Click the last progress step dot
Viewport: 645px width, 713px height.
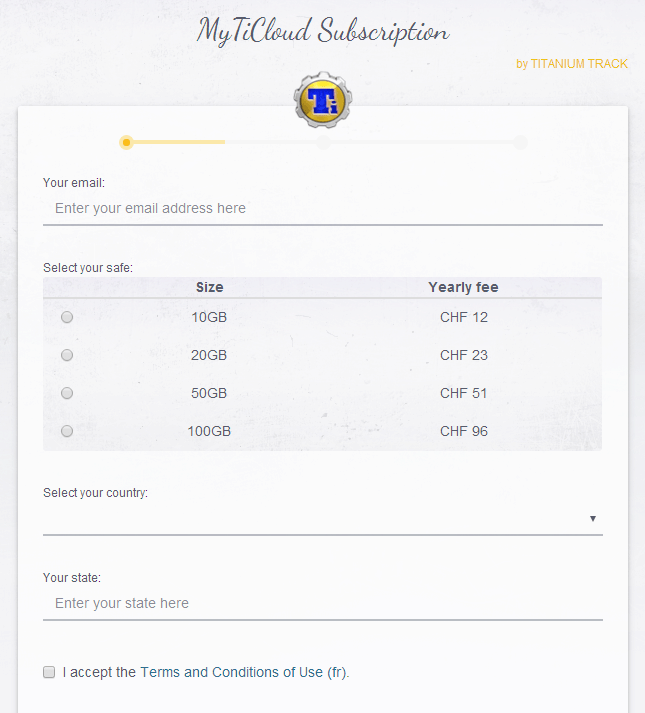pyautogui.click(x=520, y=142)
